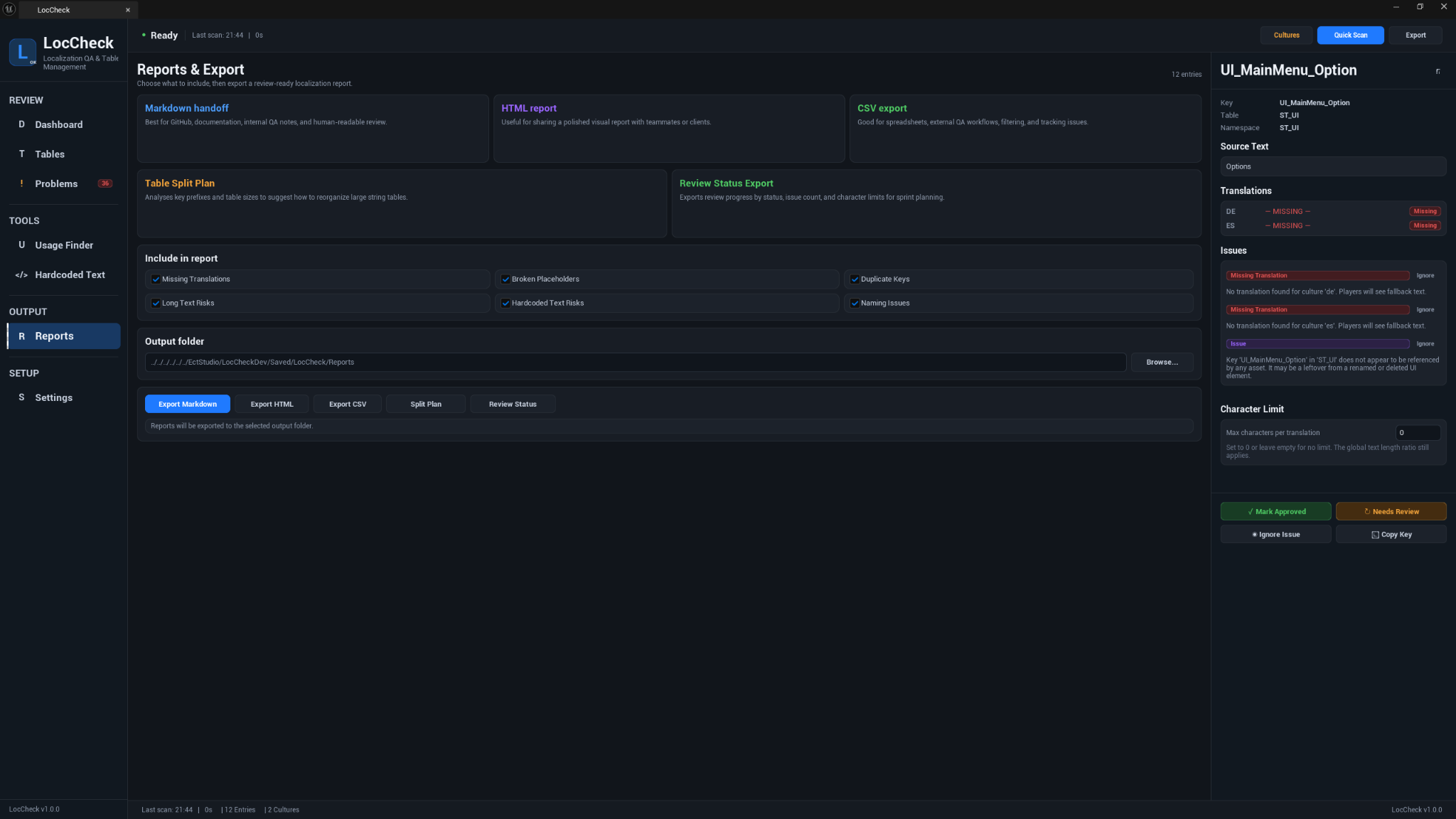The width and height of the screenshot is (1456, 819).
Task: Click the Settings 'S' sidebar icon
Action: (21, 397)
